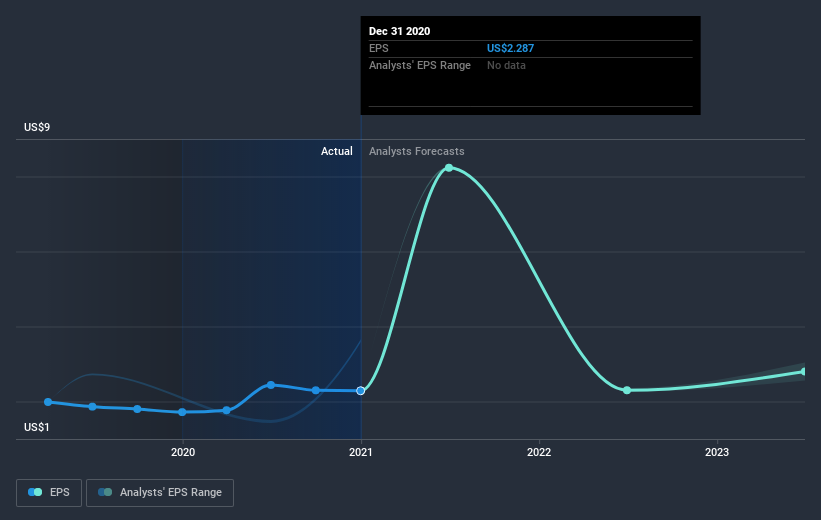Click the Actual section label
This screenshot has width=821, height=520.
coord(337,151)
